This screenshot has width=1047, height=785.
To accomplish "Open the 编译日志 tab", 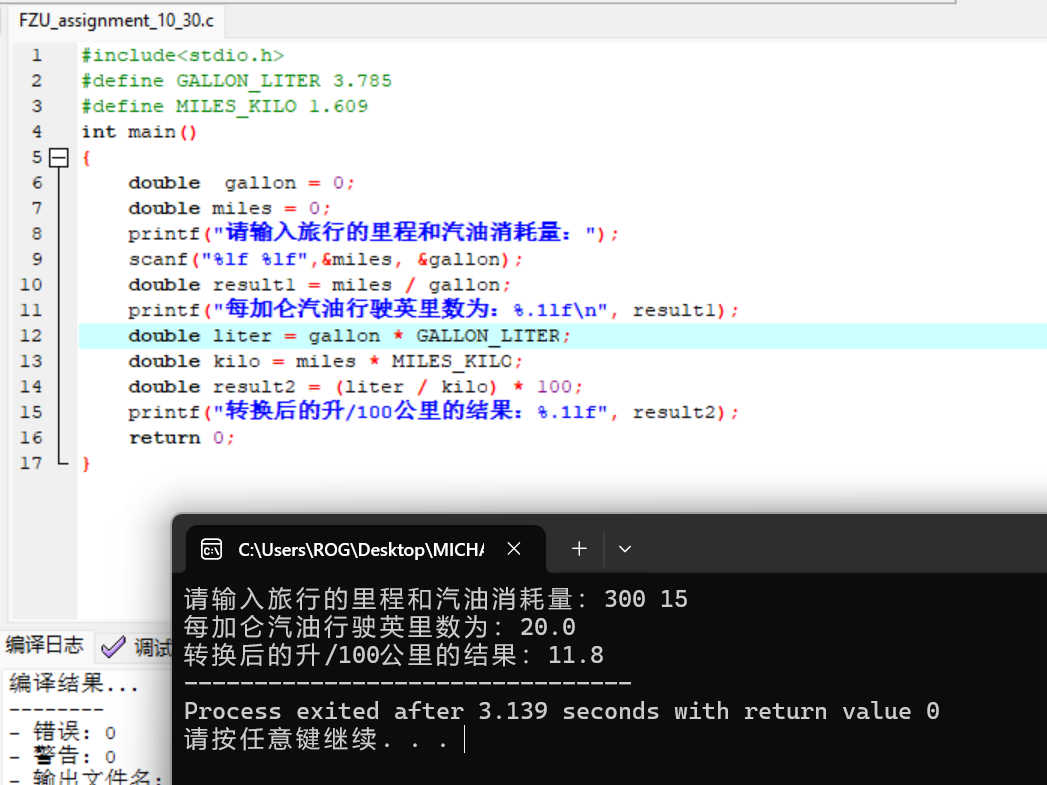I will 45,645.
